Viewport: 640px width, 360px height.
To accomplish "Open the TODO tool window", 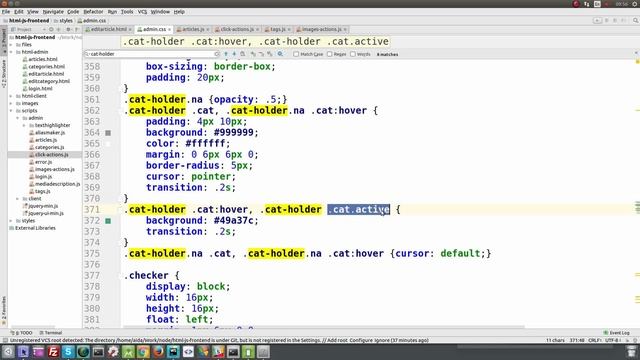I will [23, 333].
